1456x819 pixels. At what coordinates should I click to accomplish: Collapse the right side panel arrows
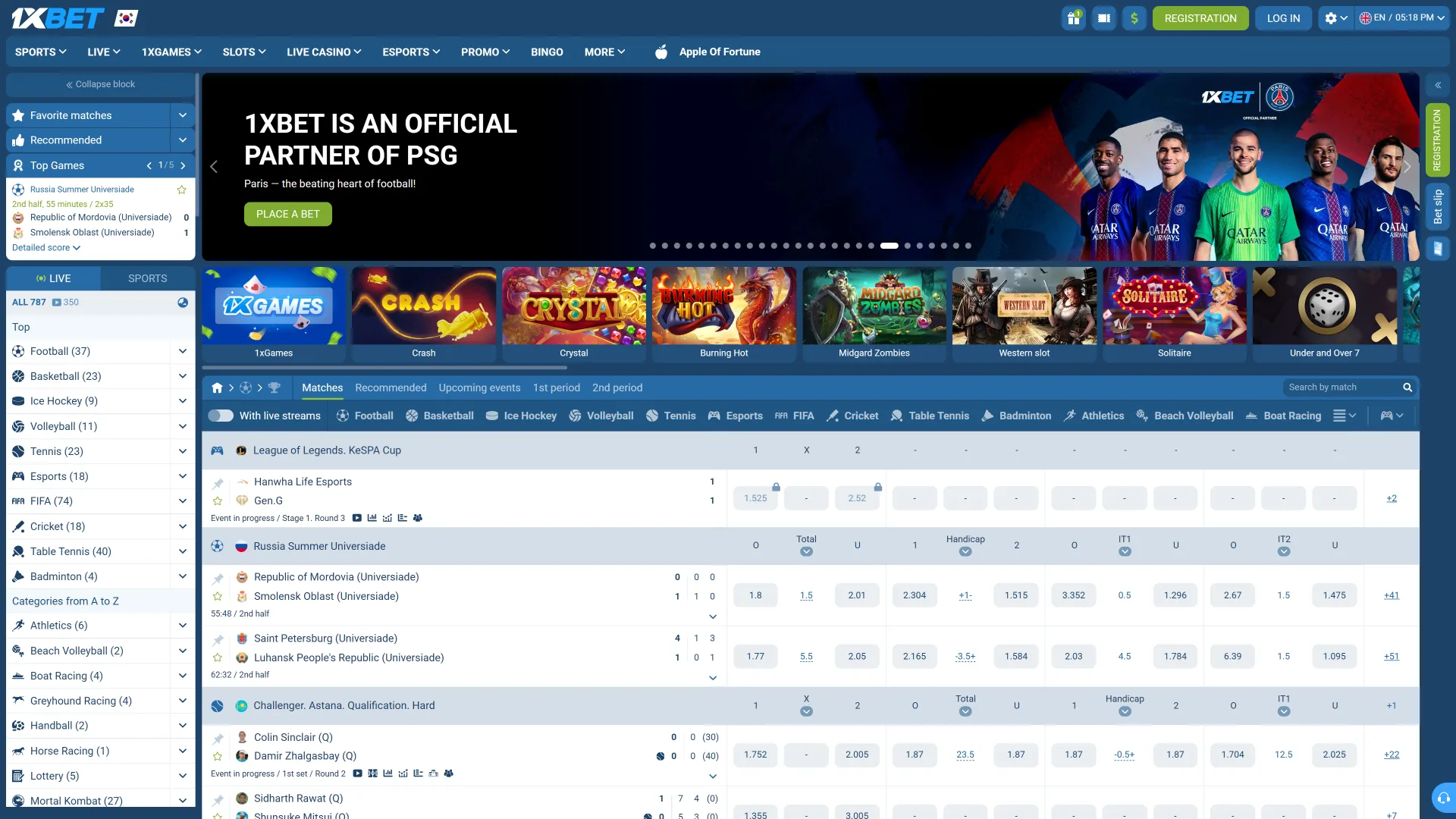[x=1438, y=85]
